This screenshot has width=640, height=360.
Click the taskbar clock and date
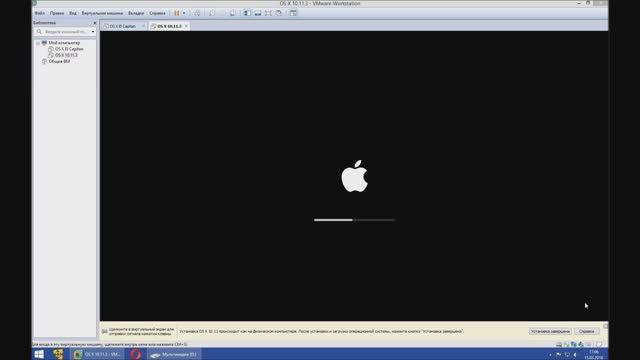594,355
